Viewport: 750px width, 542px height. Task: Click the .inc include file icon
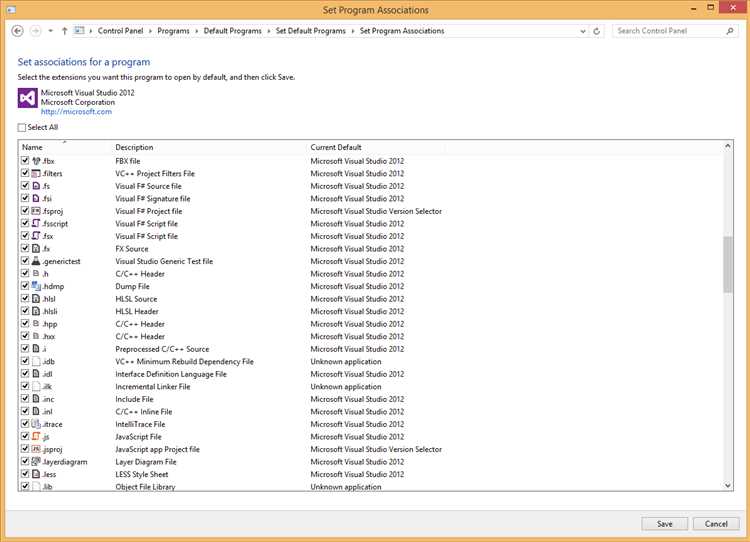click(36, 399)
